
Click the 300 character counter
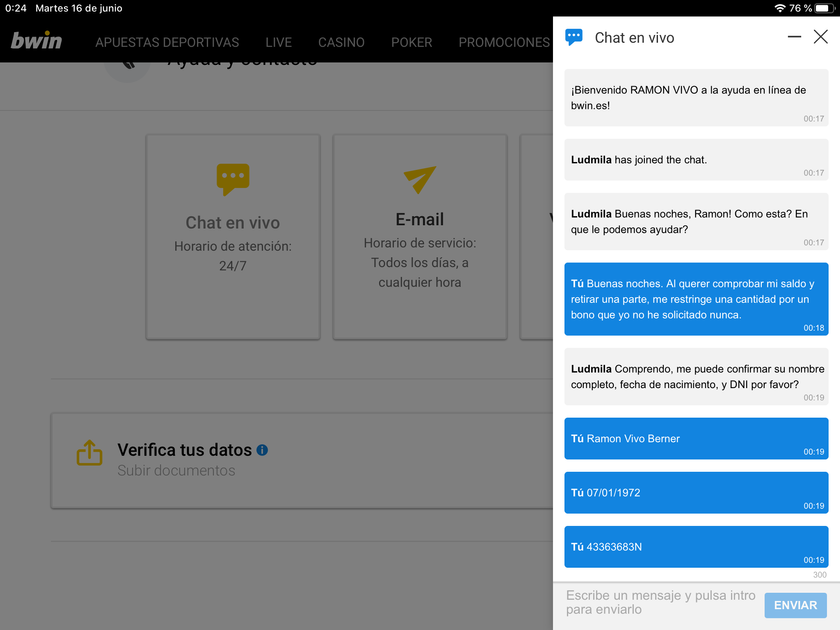tap(820, 575)
